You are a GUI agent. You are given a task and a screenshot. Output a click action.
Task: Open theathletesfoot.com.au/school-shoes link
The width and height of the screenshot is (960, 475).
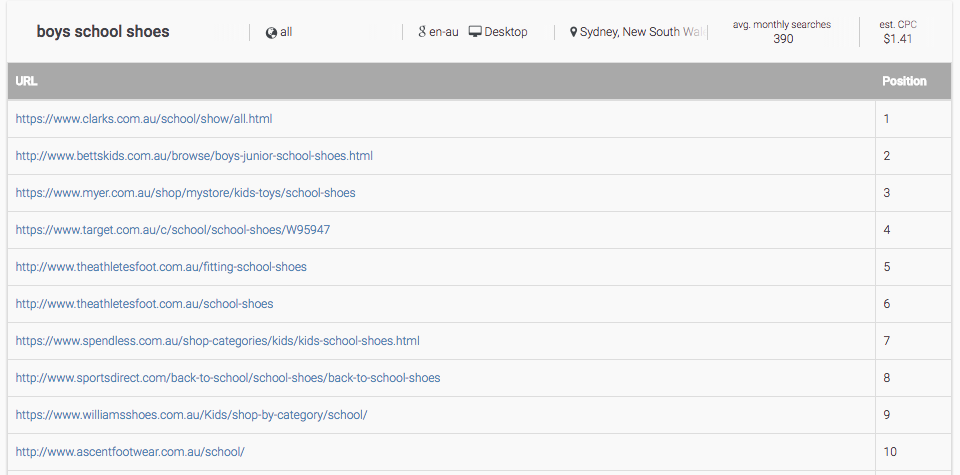144,304
